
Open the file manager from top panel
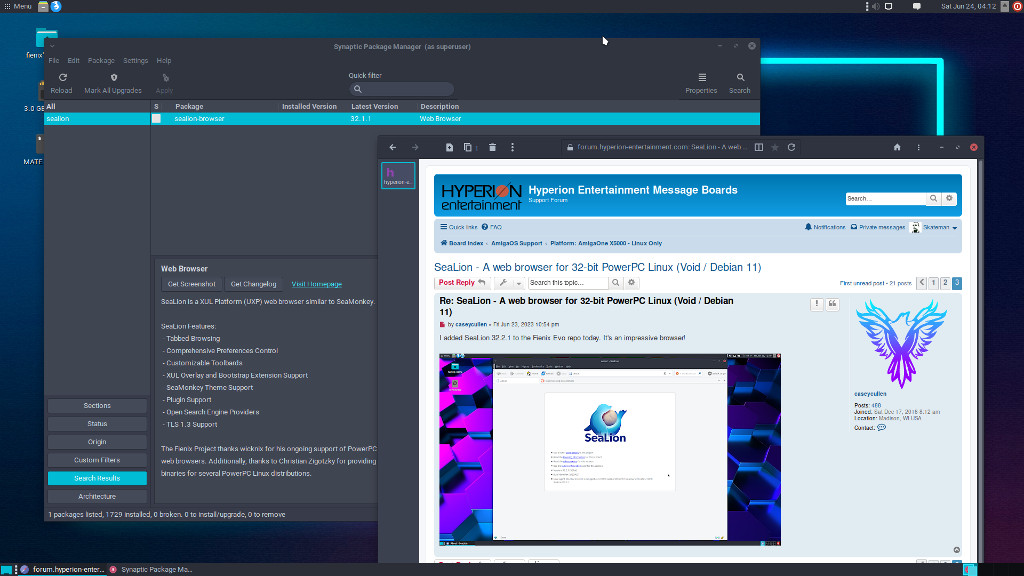43,7
